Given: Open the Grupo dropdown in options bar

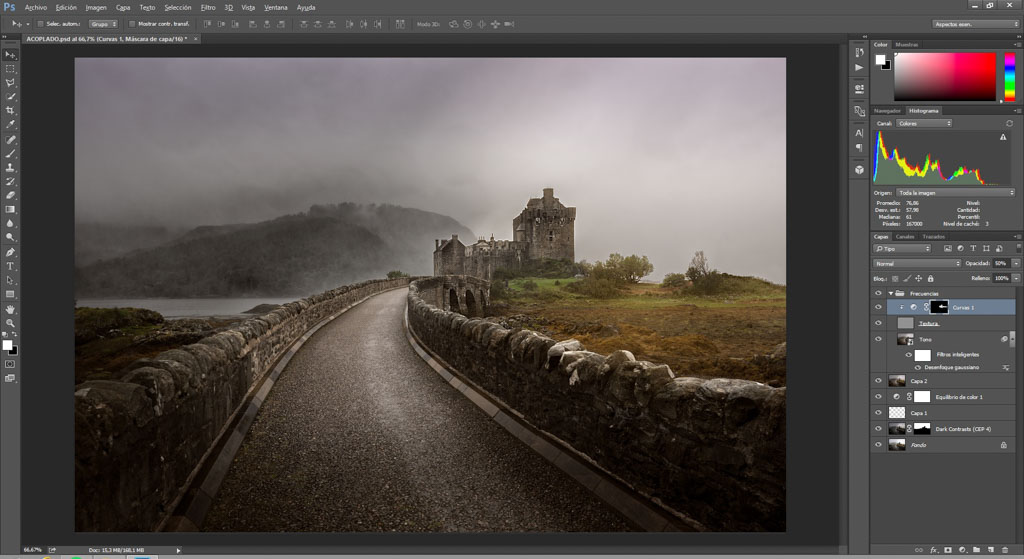Looking at the screenshot, I should coord(102,23).
